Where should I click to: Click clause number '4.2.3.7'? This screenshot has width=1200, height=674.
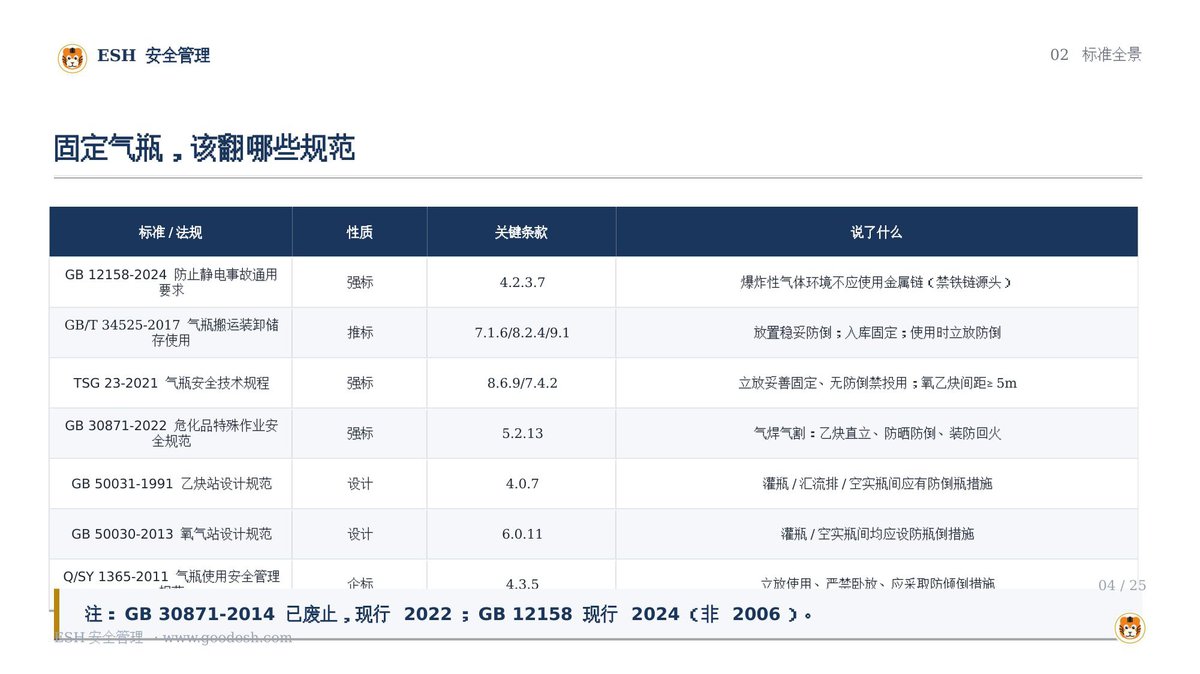coord(522,283)
